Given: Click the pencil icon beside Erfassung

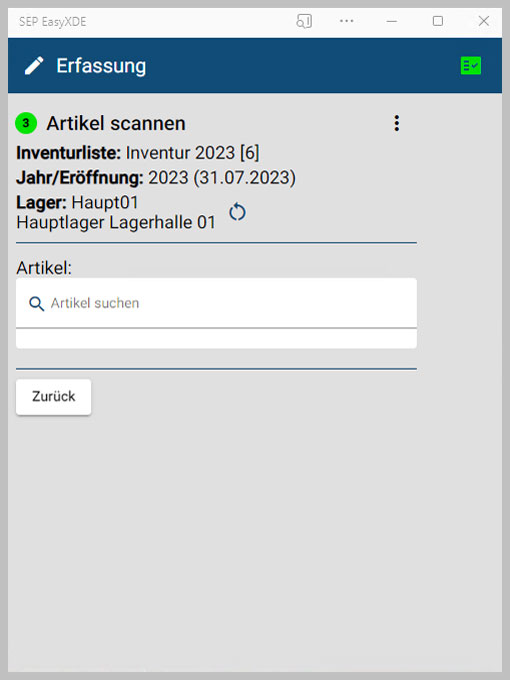Looking at the screenshot, I should [x=34, y=66].
